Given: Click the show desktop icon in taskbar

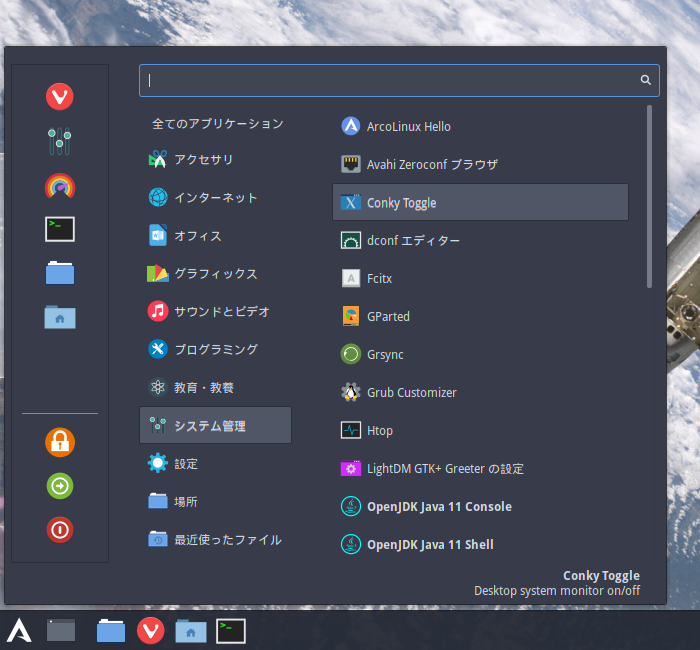Looking at the screenshot, I should tap(61, 630).
